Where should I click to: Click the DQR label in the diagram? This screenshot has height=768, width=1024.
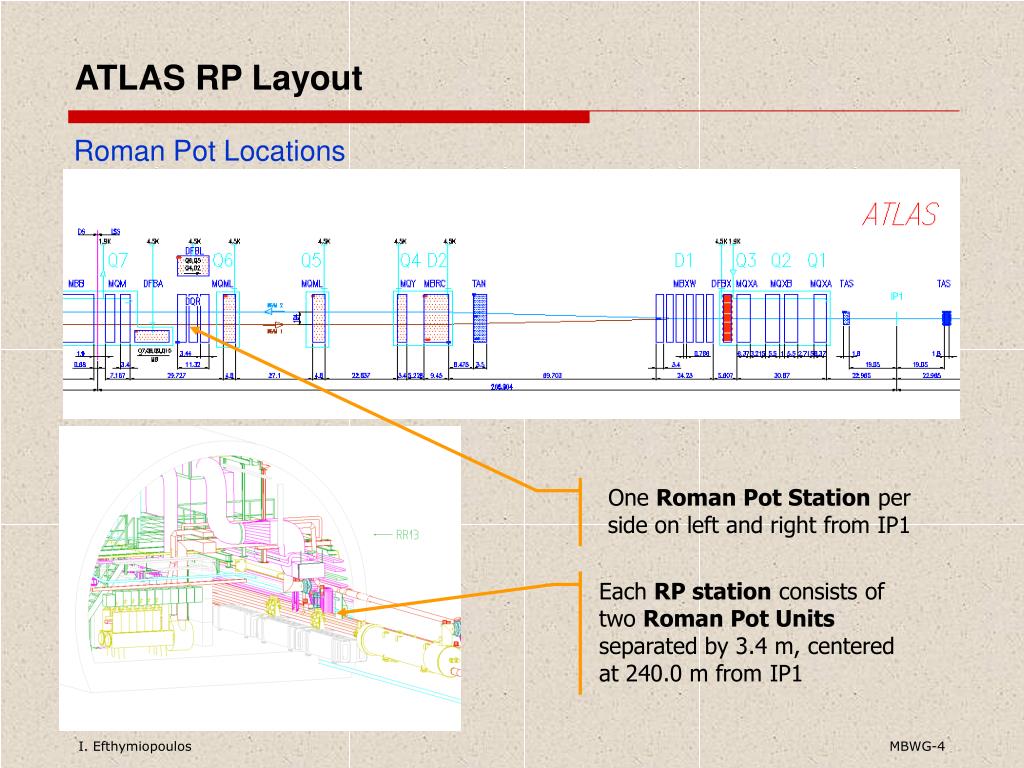193,302
